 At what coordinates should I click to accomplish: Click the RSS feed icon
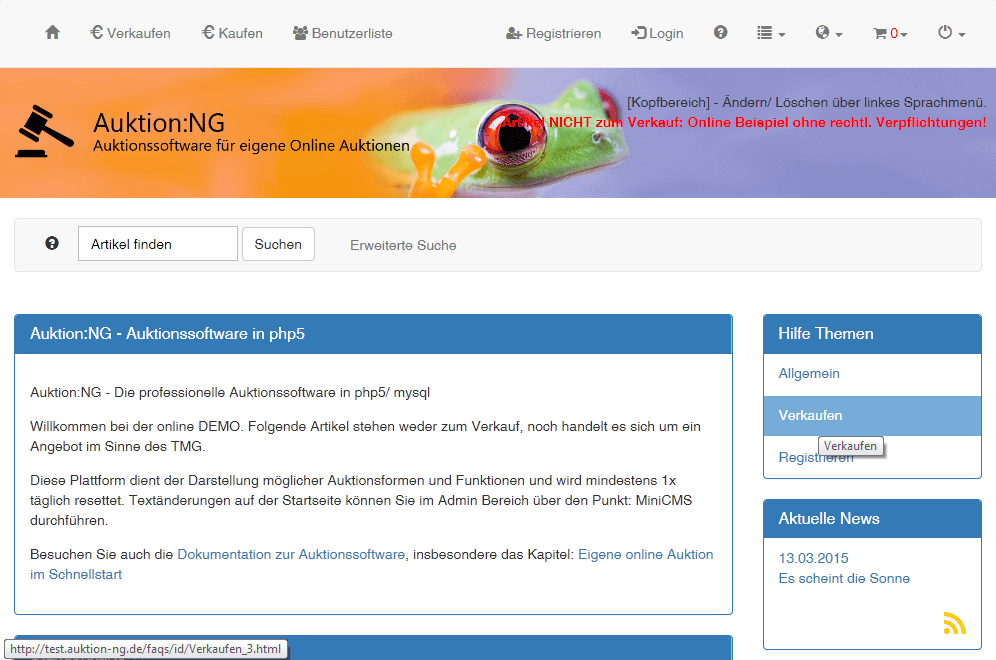954,623
